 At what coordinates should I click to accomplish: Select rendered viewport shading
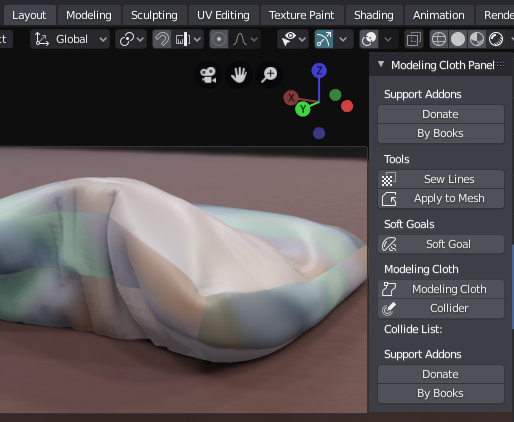496,39
